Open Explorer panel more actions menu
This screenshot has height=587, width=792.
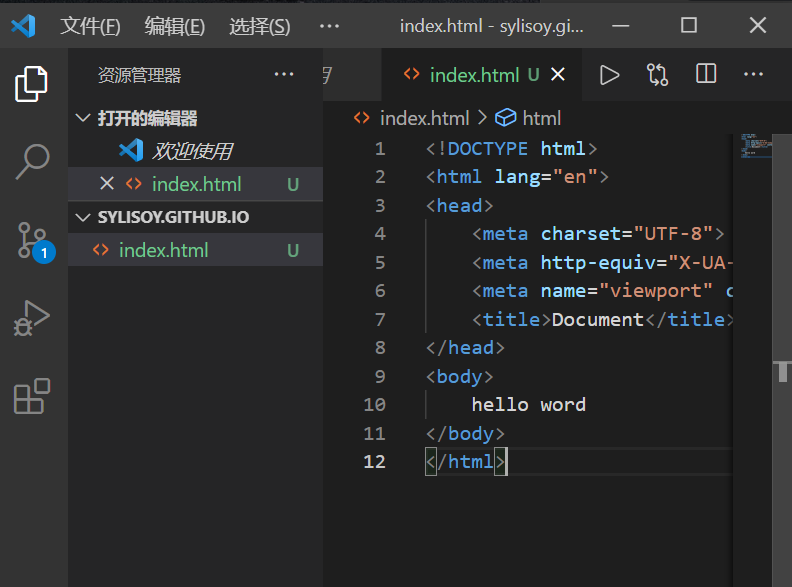click(x=284, y=75)
